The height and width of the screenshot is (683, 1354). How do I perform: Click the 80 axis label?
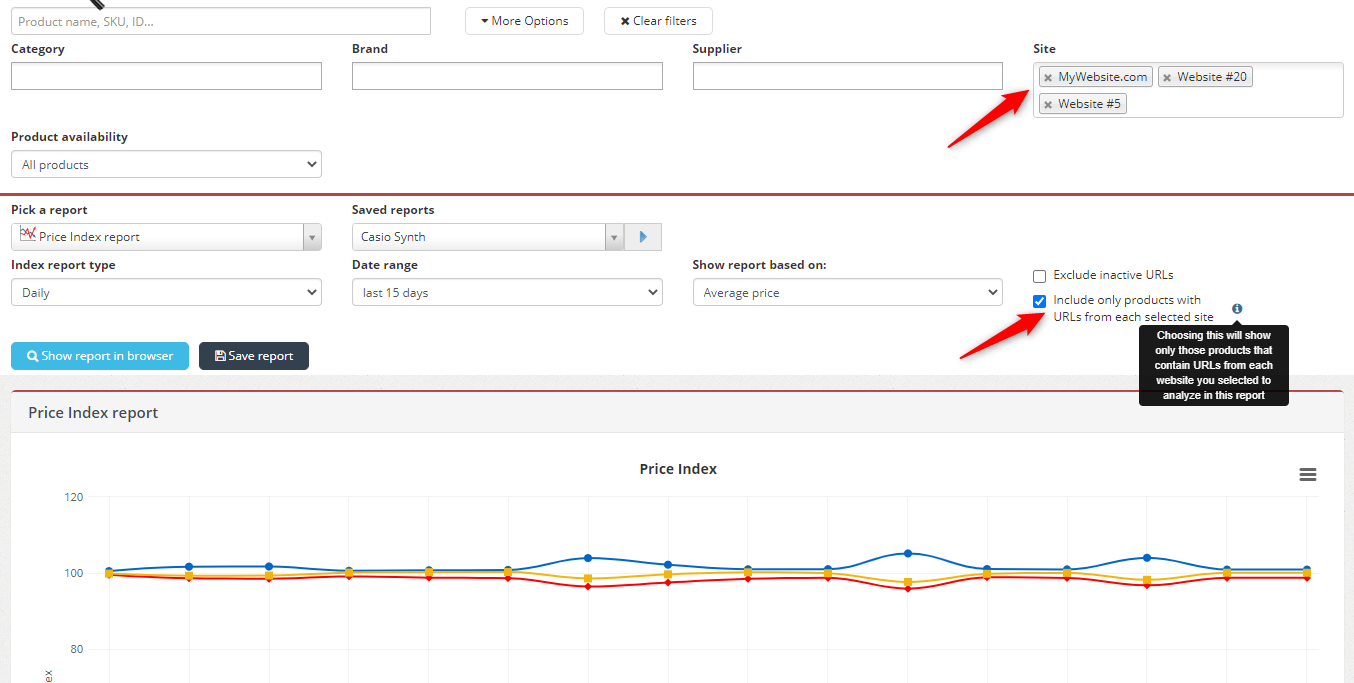click(76, 649)
